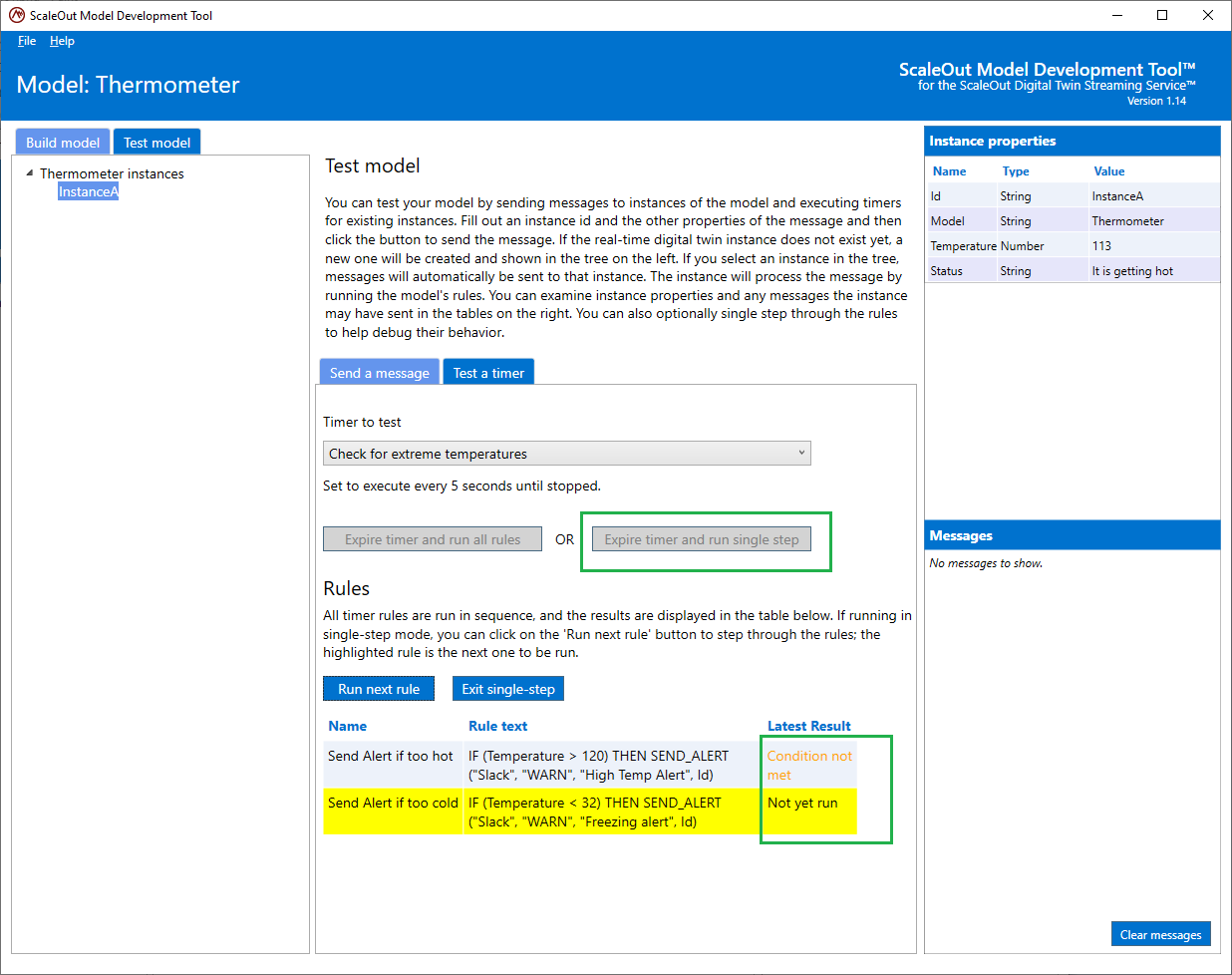Open the File menu

pyautogui.click(x=27, y=41)
